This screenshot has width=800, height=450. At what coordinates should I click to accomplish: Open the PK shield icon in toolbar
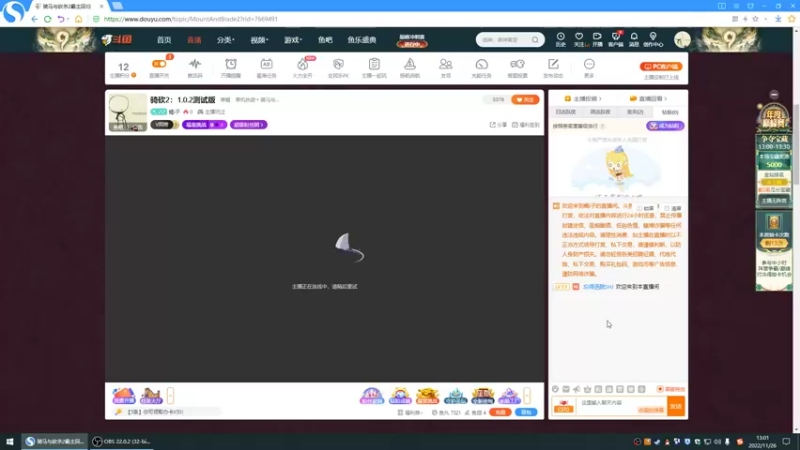(x=338, y=64)
